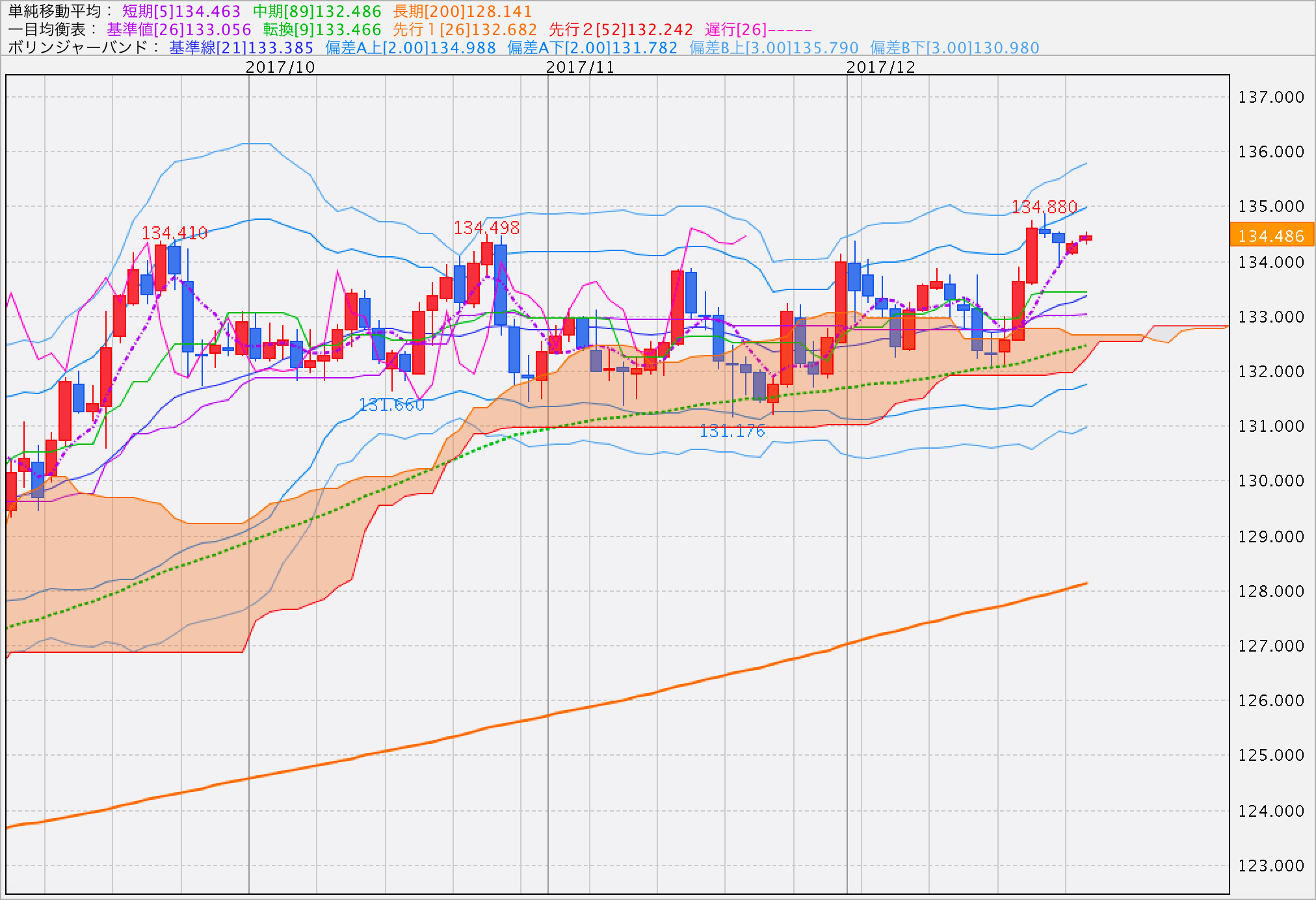The image size is (1316, 900).
Task: Click the low price annotation 131.660
Action: tap(392, 405)
